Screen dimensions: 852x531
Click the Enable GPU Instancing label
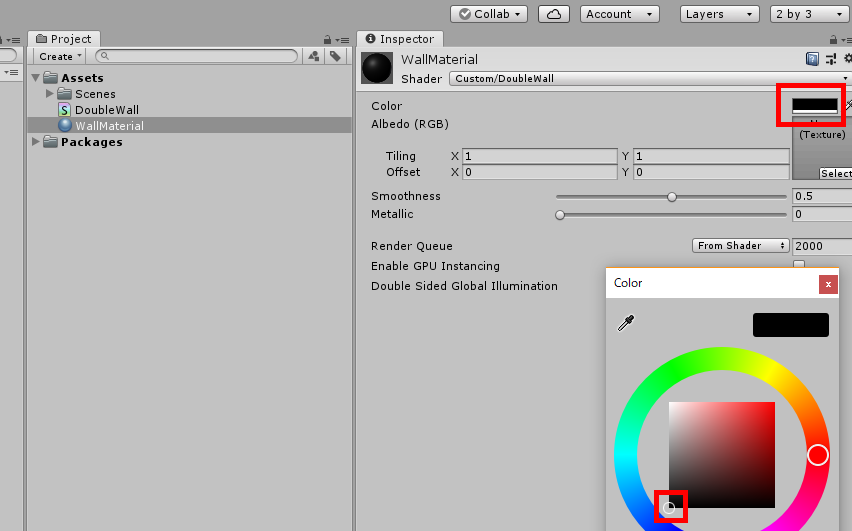tap(435, 266)
